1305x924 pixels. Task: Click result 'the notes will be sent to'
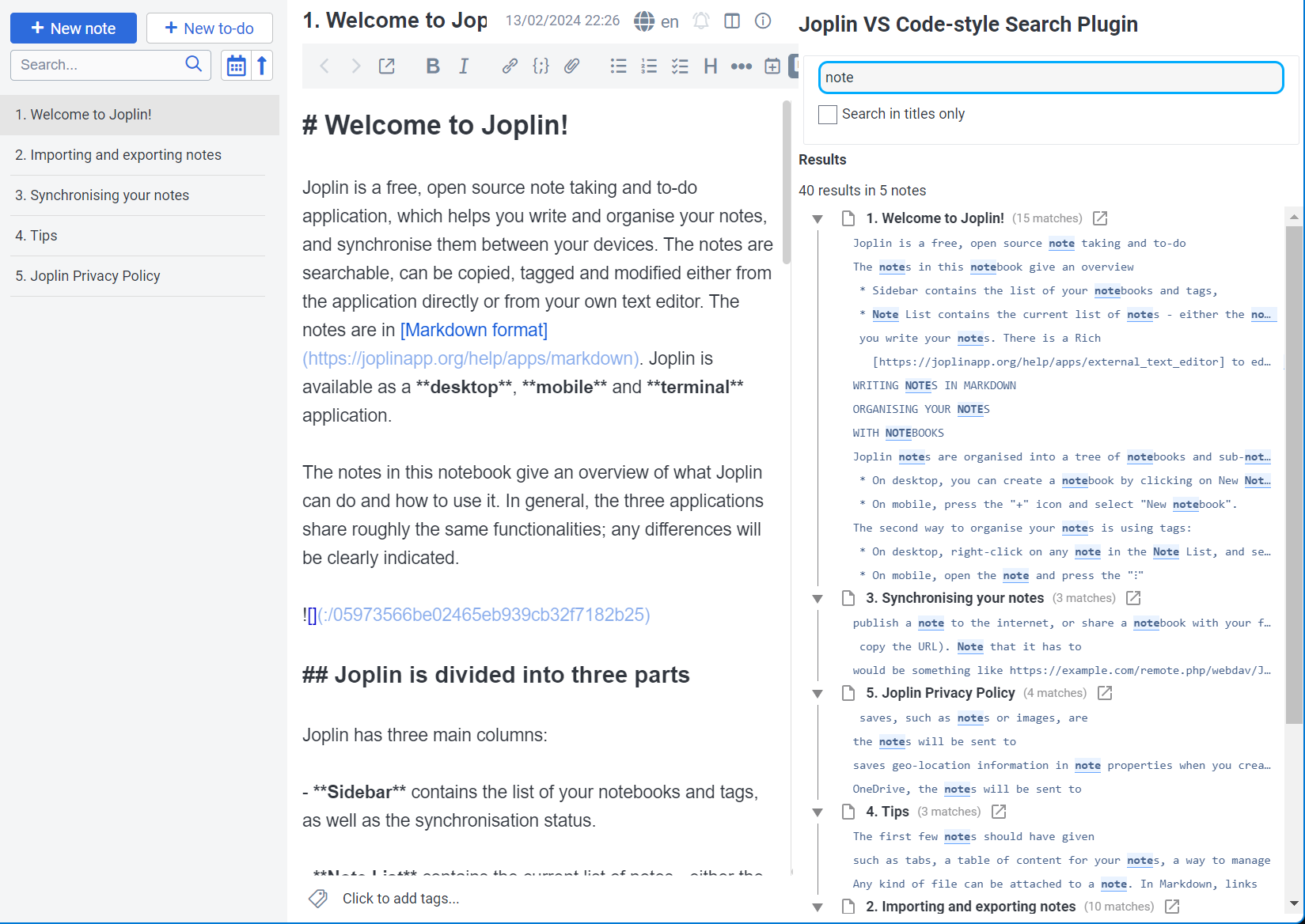click(x=934, y=741)
